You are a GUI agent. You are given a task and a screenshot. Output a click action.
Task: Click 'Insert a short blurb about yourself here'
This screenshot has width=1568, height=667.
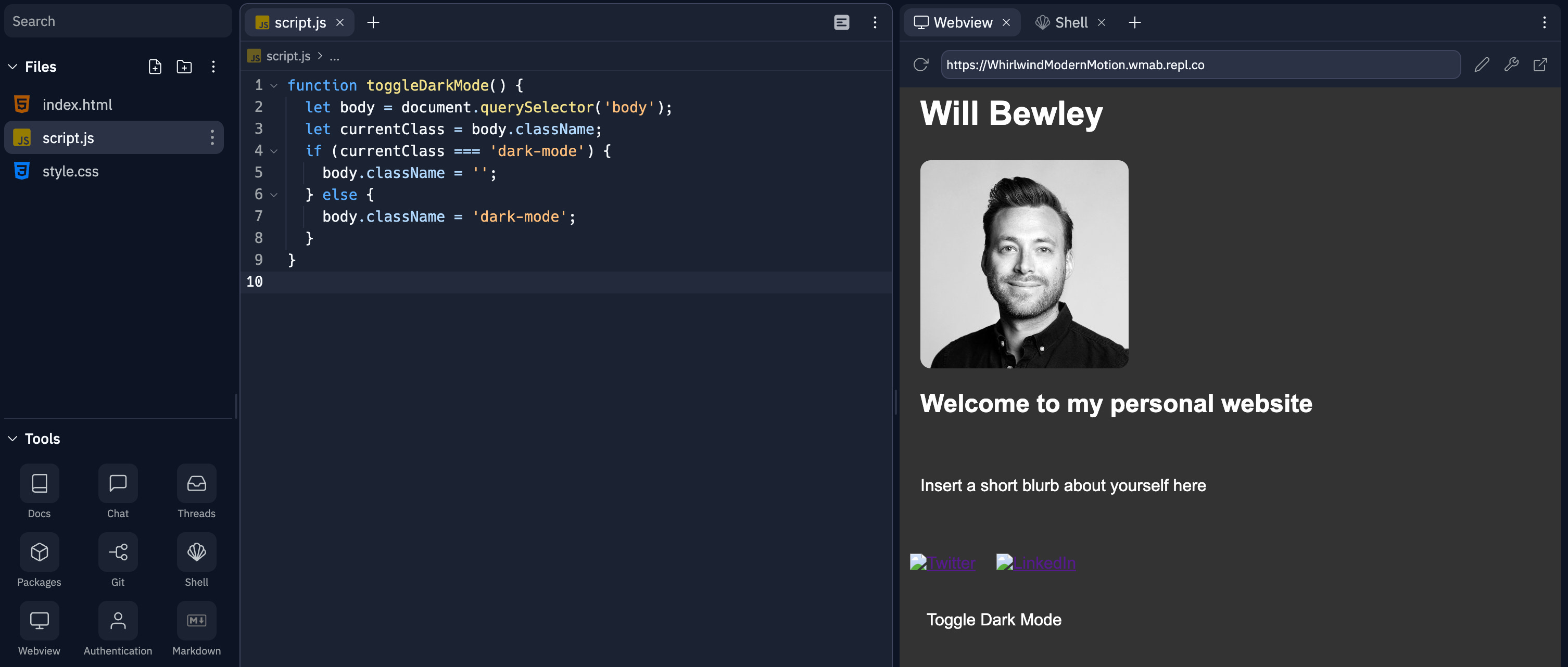coord(1063,485)
